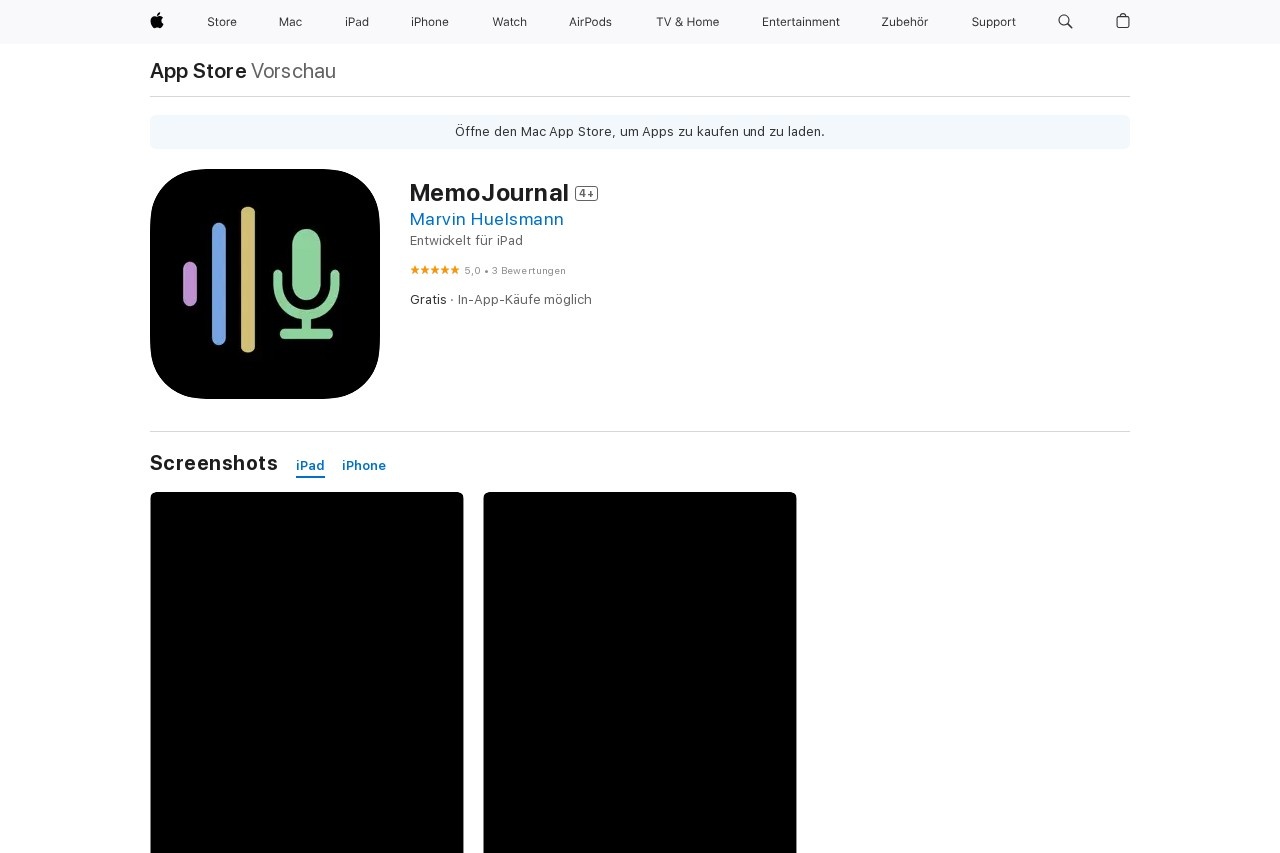Click the five-star rating stars
Viewport: 1280px width, 853px height.
[435, 270]
